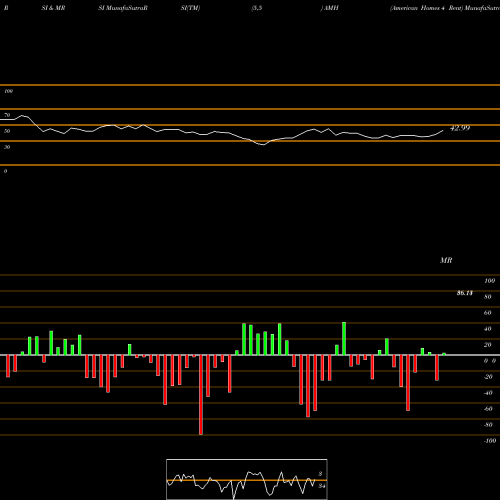Click the 50 level label on RSI axis

(7, 131)
